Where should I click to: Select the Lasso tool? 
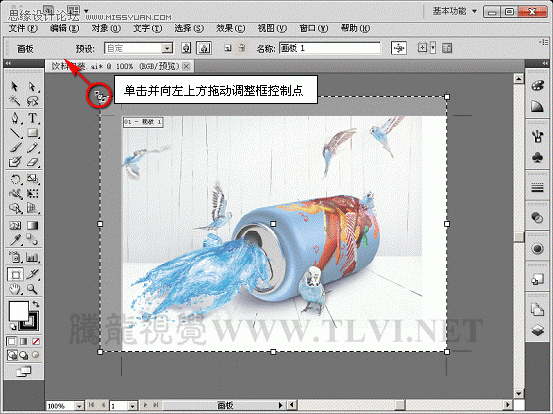tap(32, 101)
